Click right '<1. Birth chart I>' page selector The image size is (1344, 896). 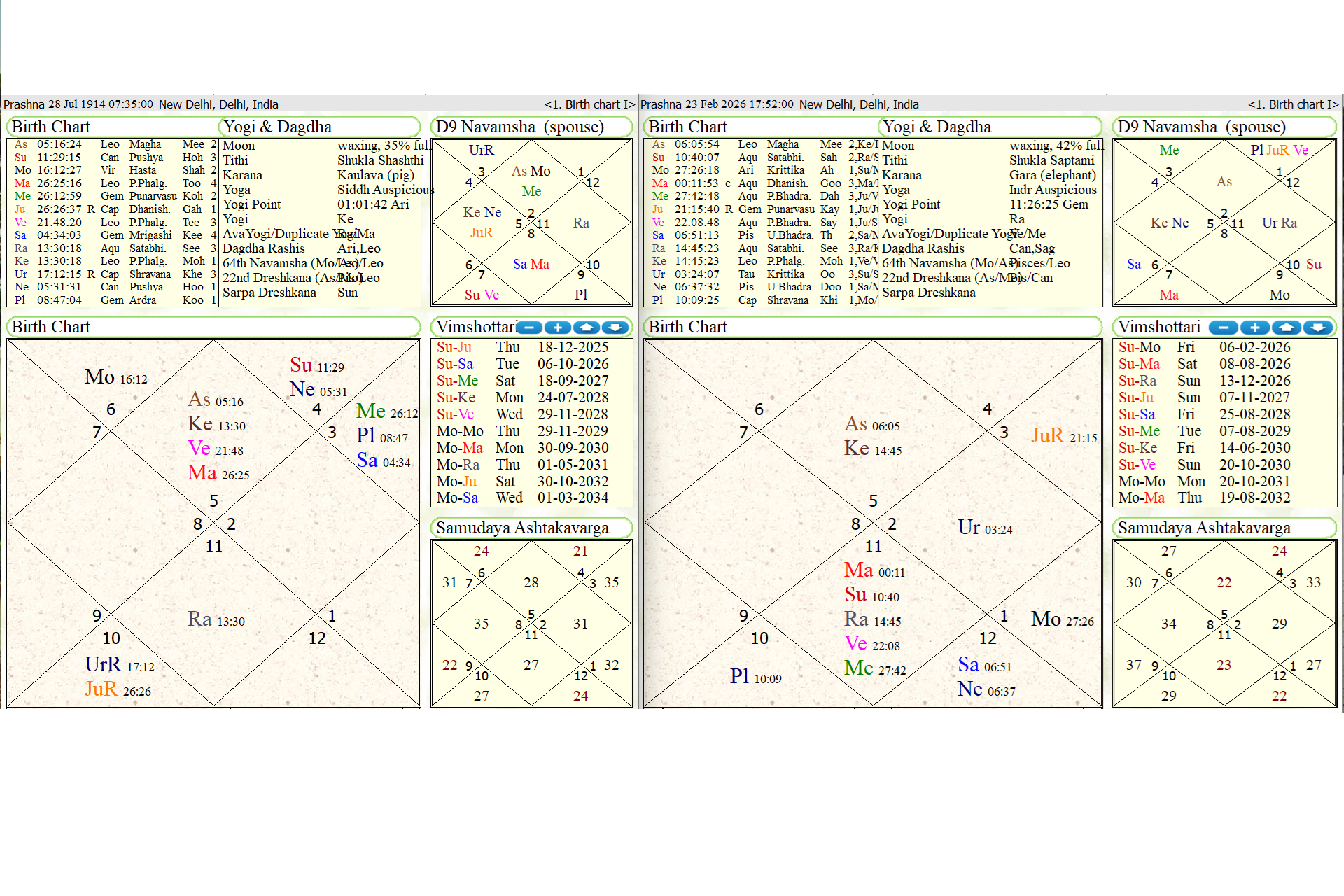(1293, 104)
